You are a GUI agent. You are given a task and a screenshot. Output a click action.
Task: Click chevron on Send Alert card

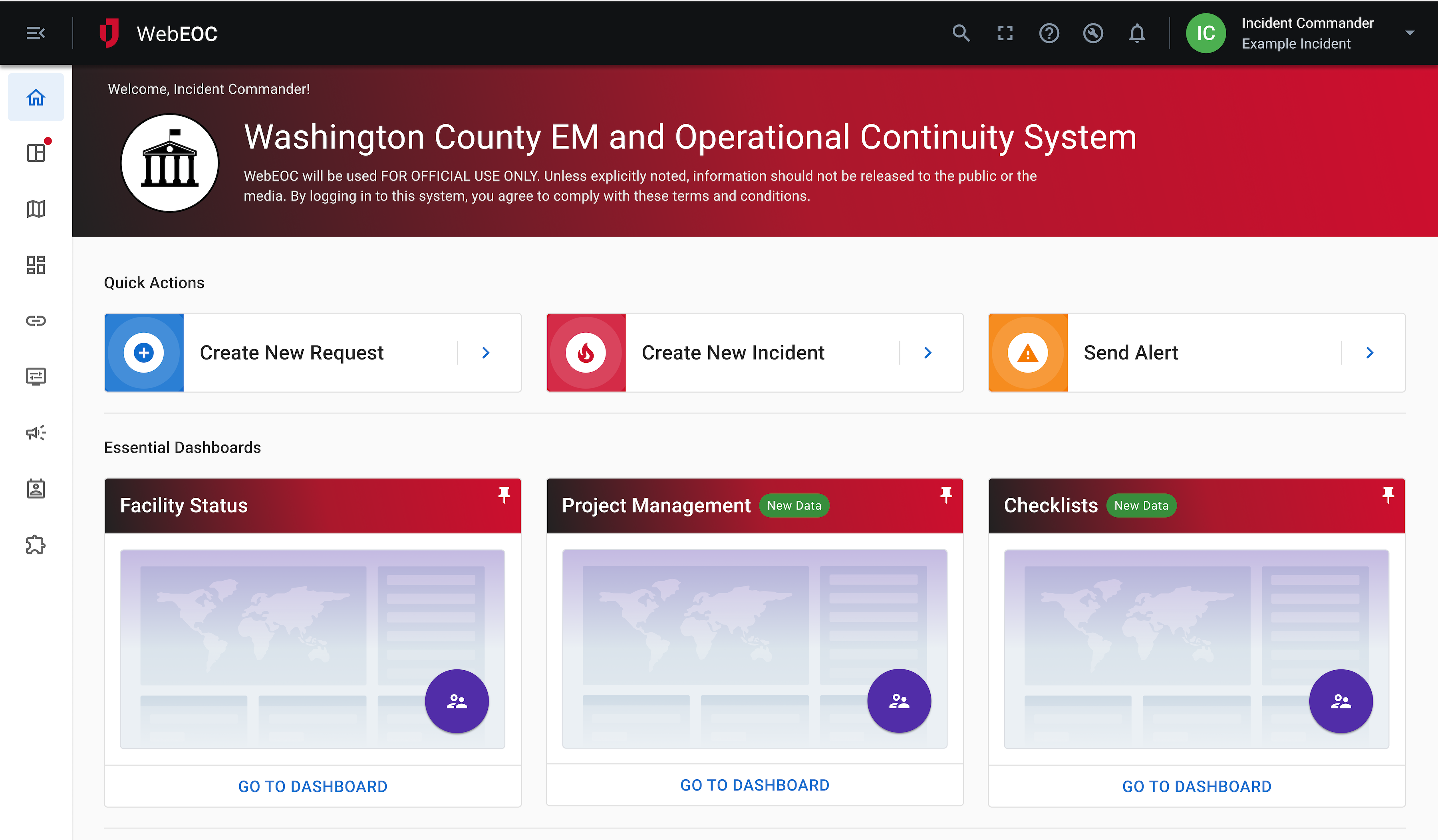pyautogui.click(x=1370, y=353)
